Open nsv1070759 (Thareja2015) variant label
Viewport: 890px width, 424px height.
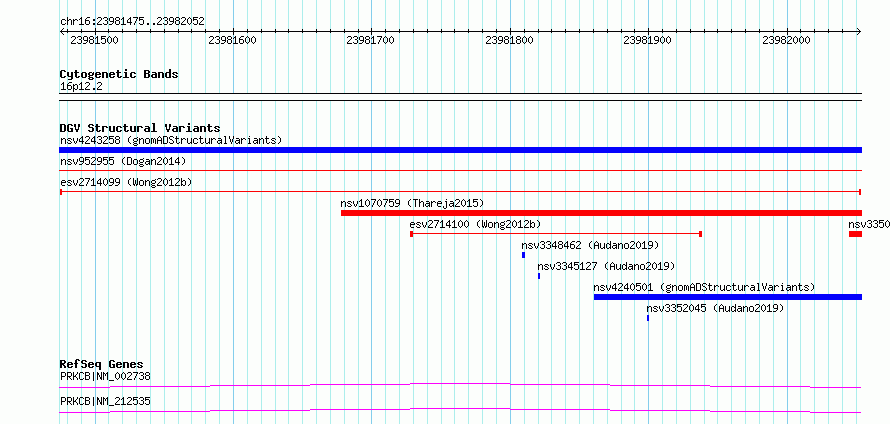412,203
